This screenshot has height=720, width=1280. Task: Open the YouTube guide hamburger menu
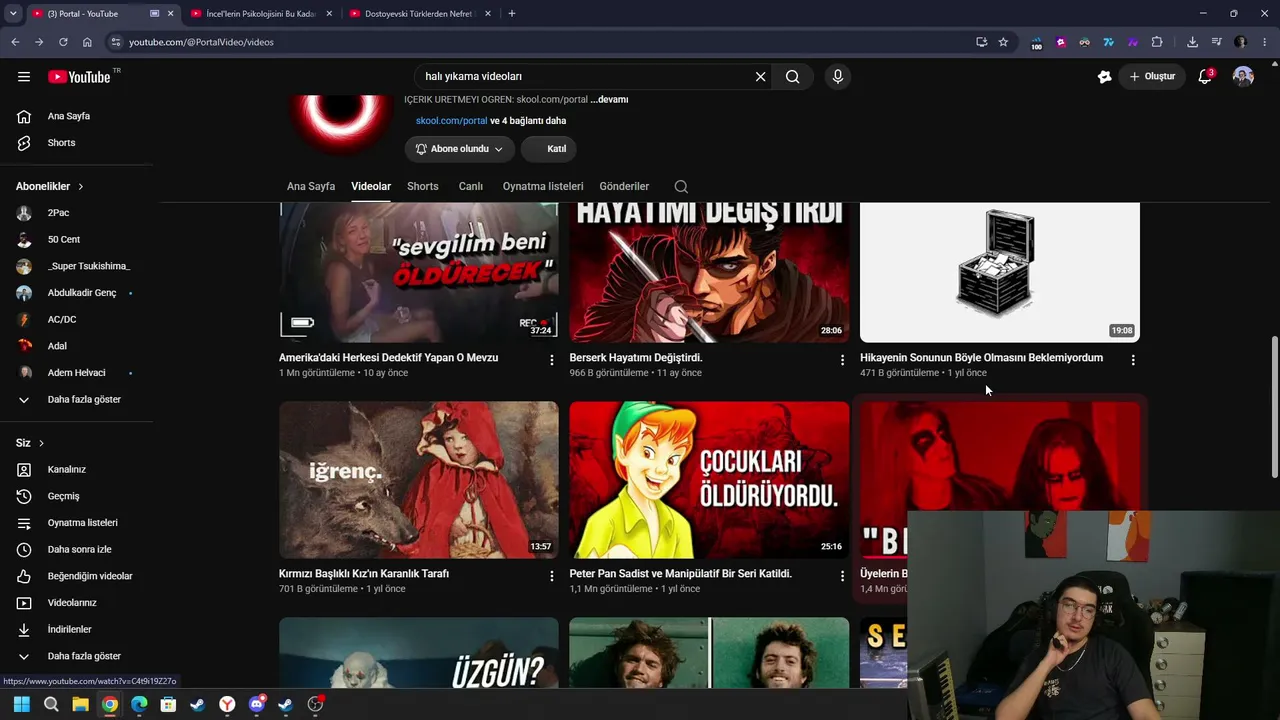pyautogui.click(x=24, y=77)
